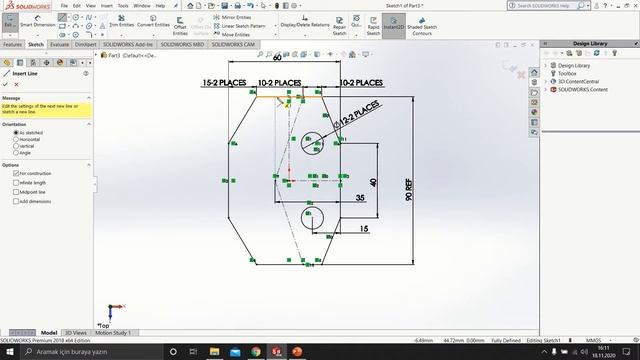Image resolution: width=640 pixels, height=360 pixels.
Task: Expand the Design Library tree node
Action: pyautogui.click(x=546, y=65)
